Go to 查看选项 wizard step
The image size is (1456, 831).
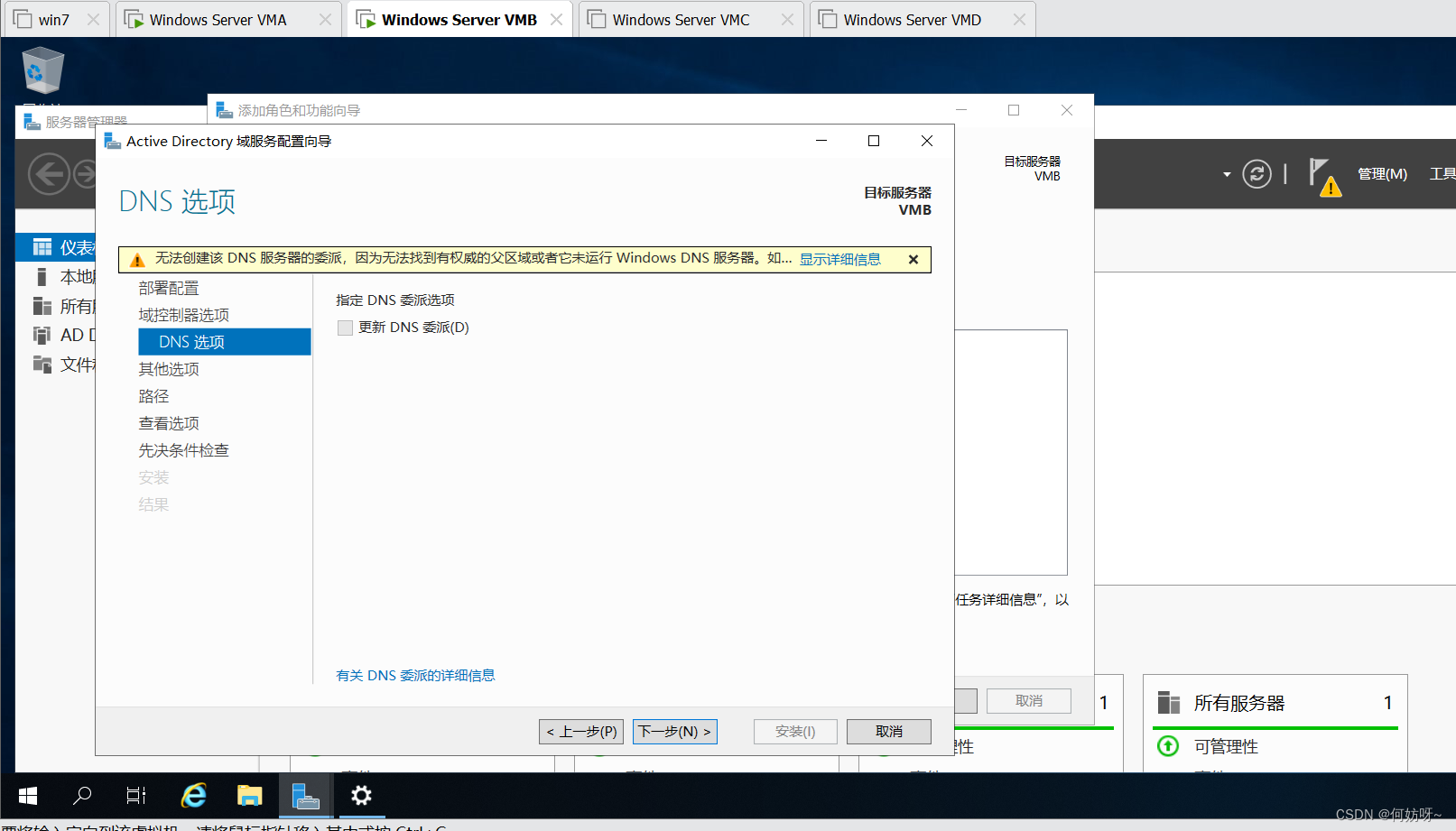click(169, 423)
